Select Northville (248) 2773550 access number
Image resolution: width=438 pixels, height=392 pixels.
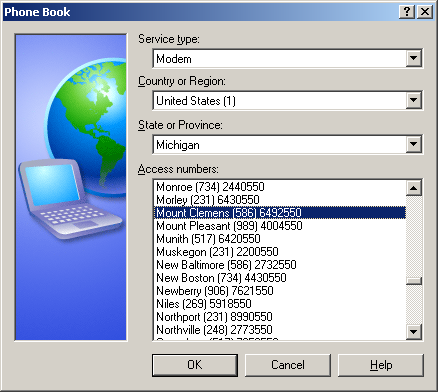pos(280,330)
